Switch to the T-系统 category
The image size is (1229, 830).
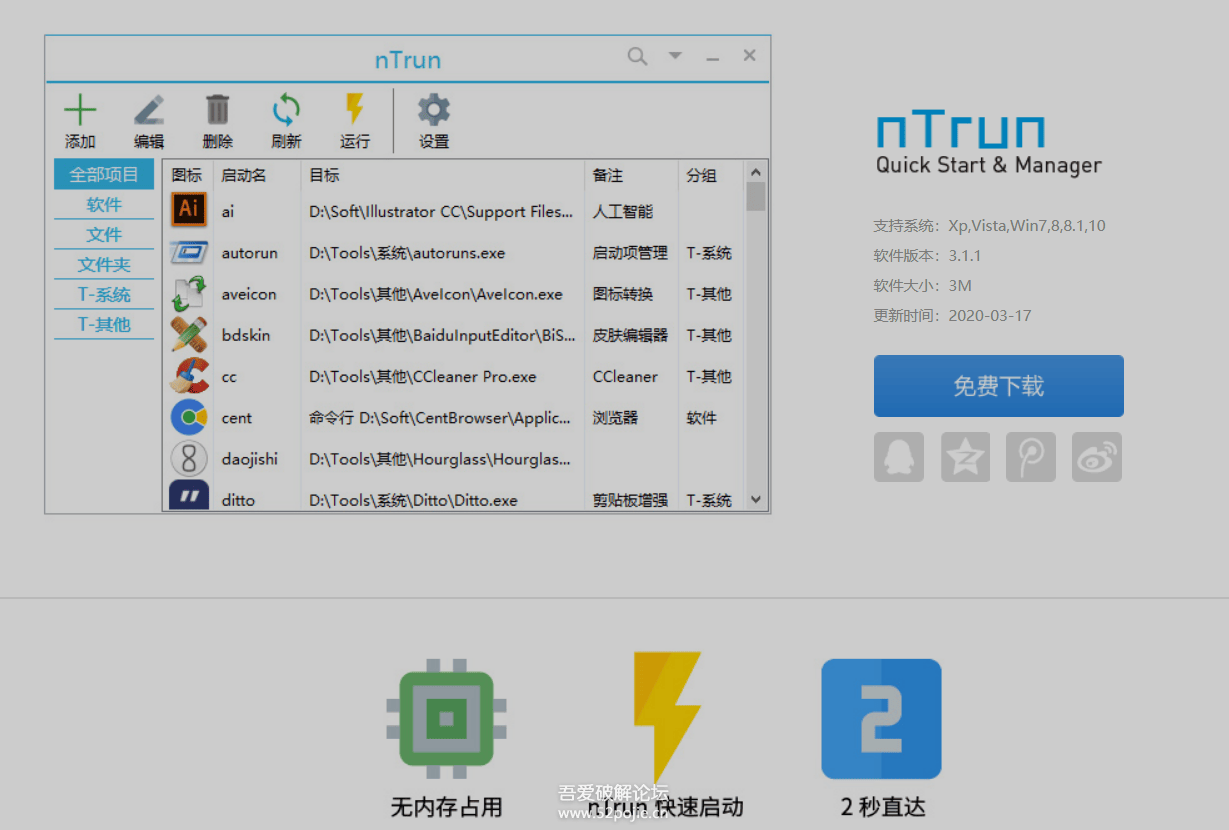104,295
